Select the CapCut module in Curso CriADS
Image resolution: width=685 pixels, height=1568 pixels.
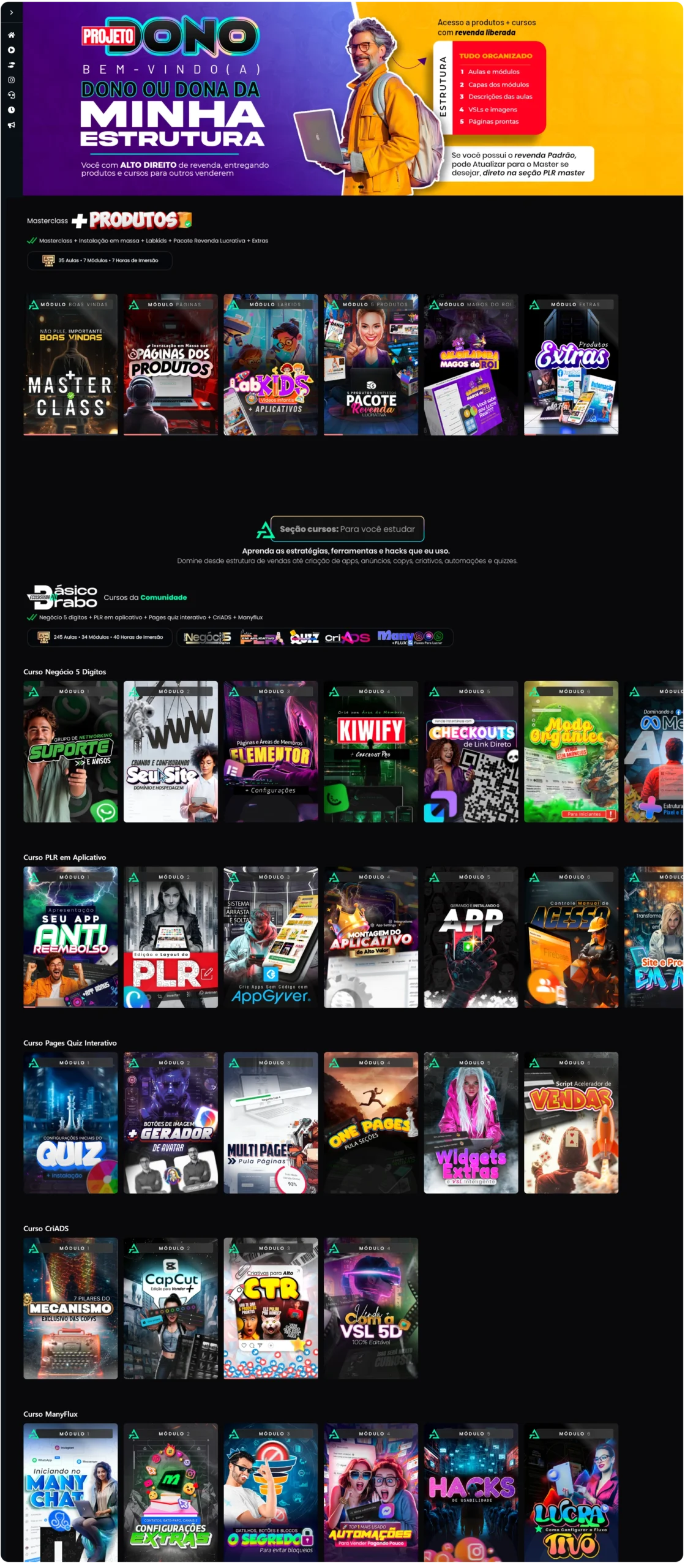click(x=171, y=1308)
